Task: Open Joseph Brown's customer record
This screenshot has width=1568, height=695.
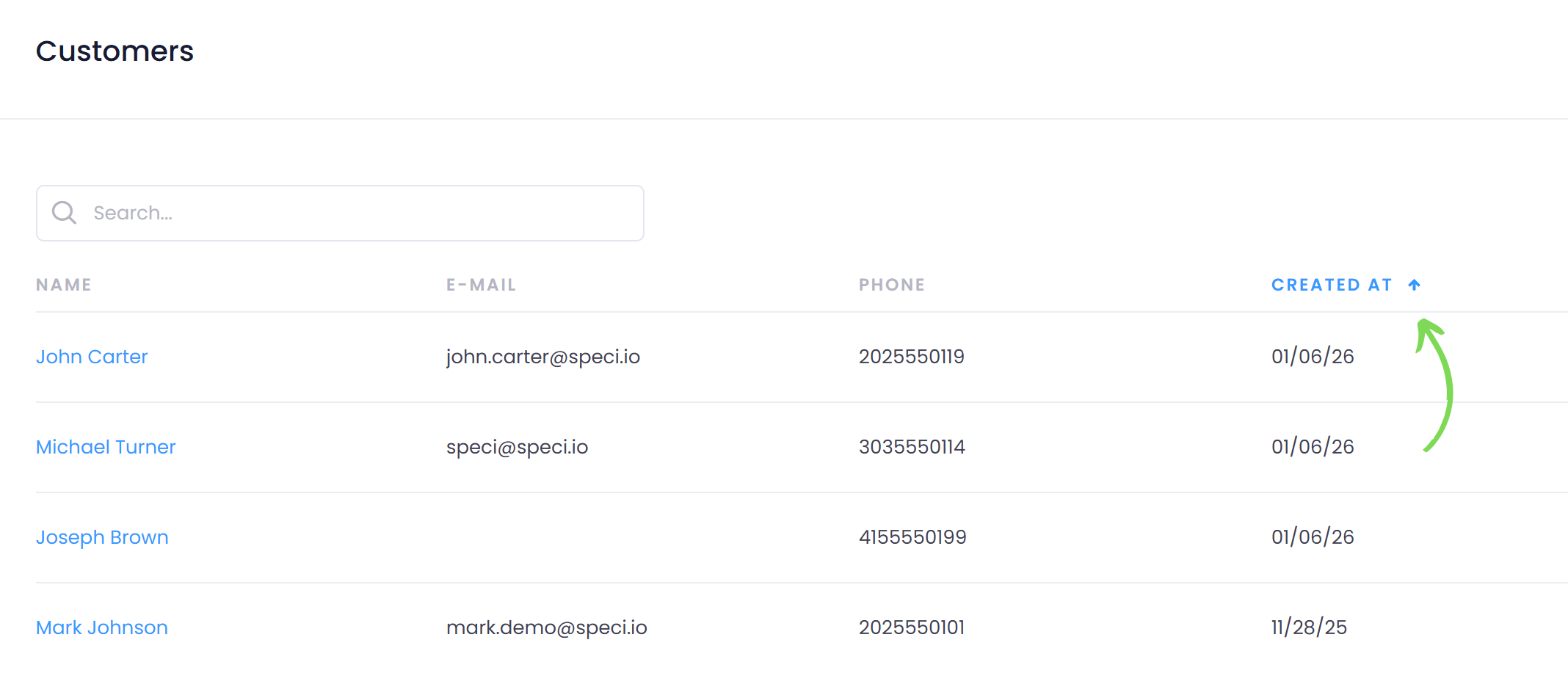Action: 102,537
